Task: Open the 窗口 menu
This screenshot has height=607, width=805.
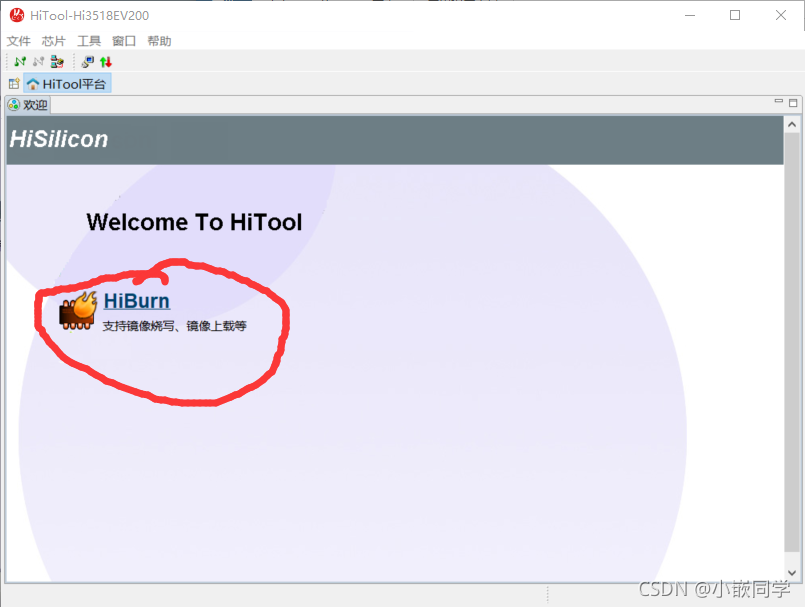Action: [124, 41]
